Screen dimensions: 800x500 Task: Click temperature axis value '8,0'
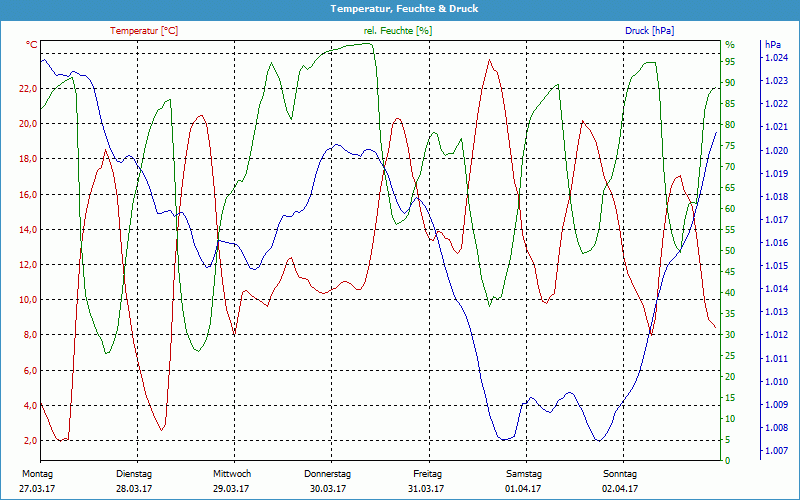pos(30,335)
